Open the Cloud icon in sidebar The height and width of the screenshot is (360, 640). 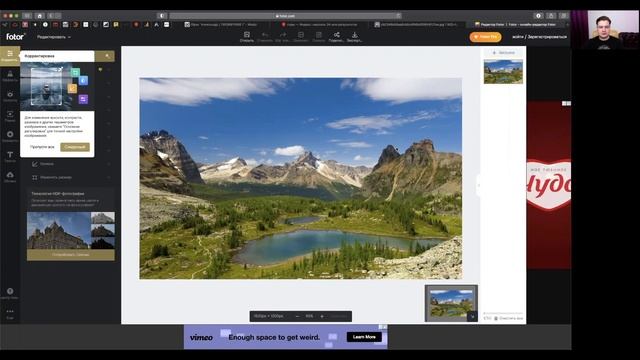coord(10,177)
